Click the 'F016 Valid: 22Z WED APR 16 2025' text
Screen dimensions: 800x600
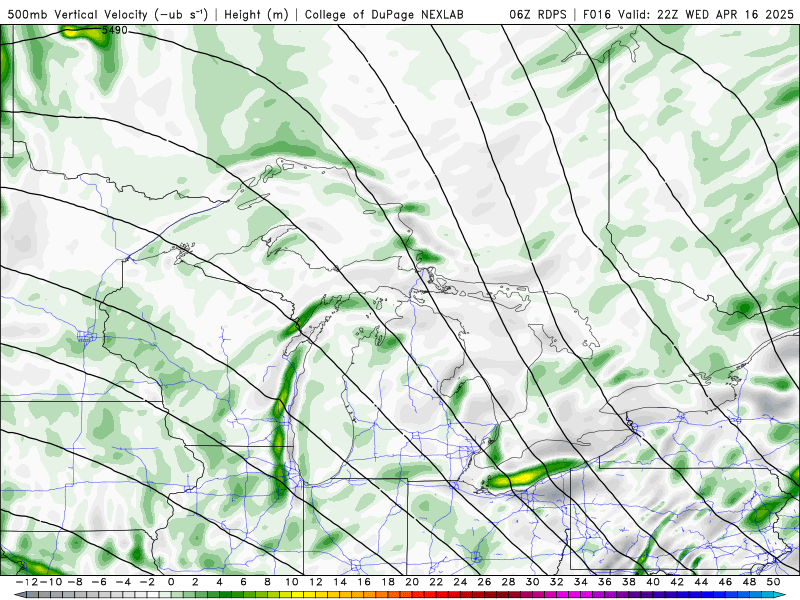(688, 14)
